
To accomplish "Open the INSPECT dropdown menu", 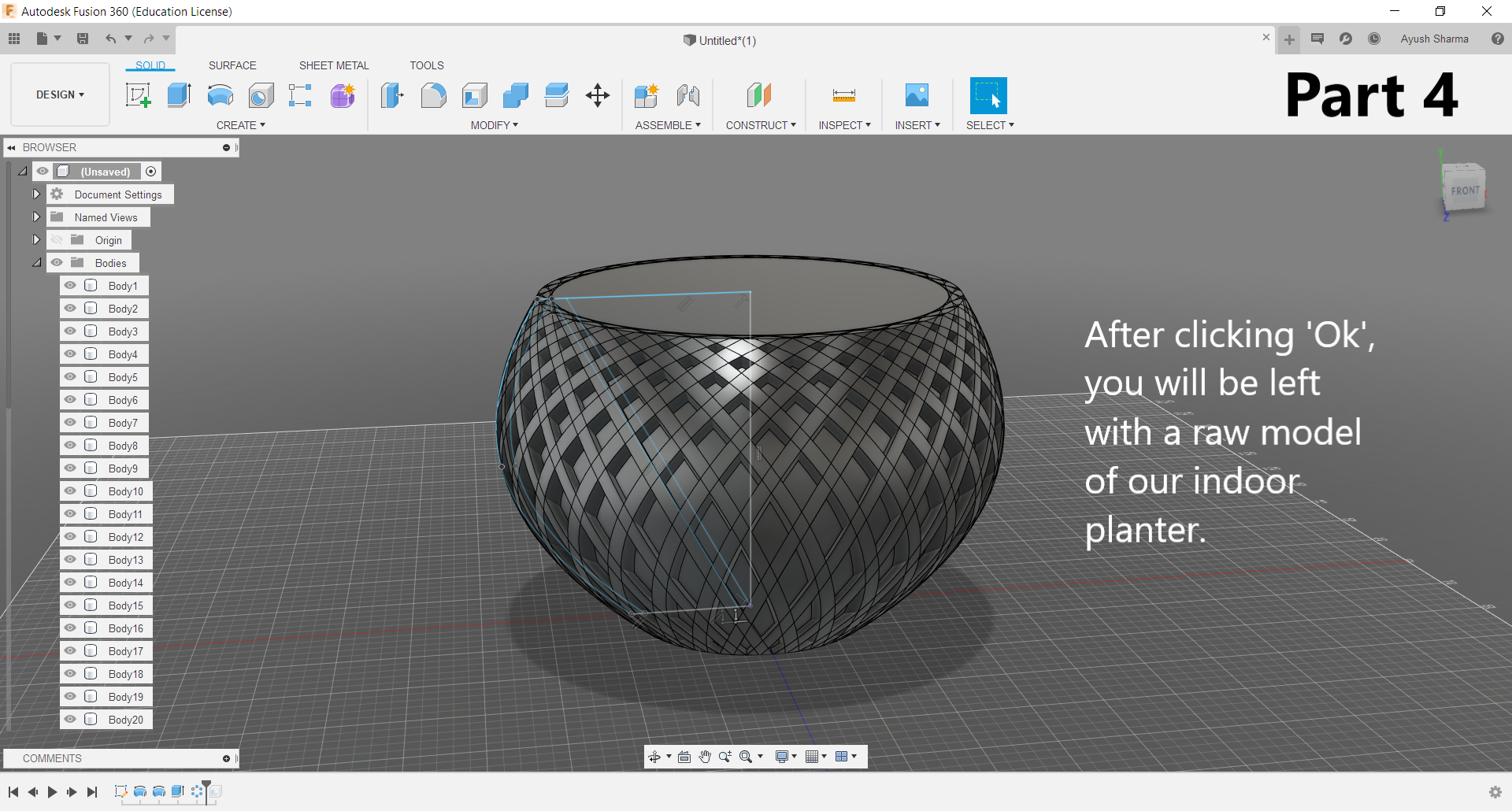I will pyautogui.click(x=845, y=125).
